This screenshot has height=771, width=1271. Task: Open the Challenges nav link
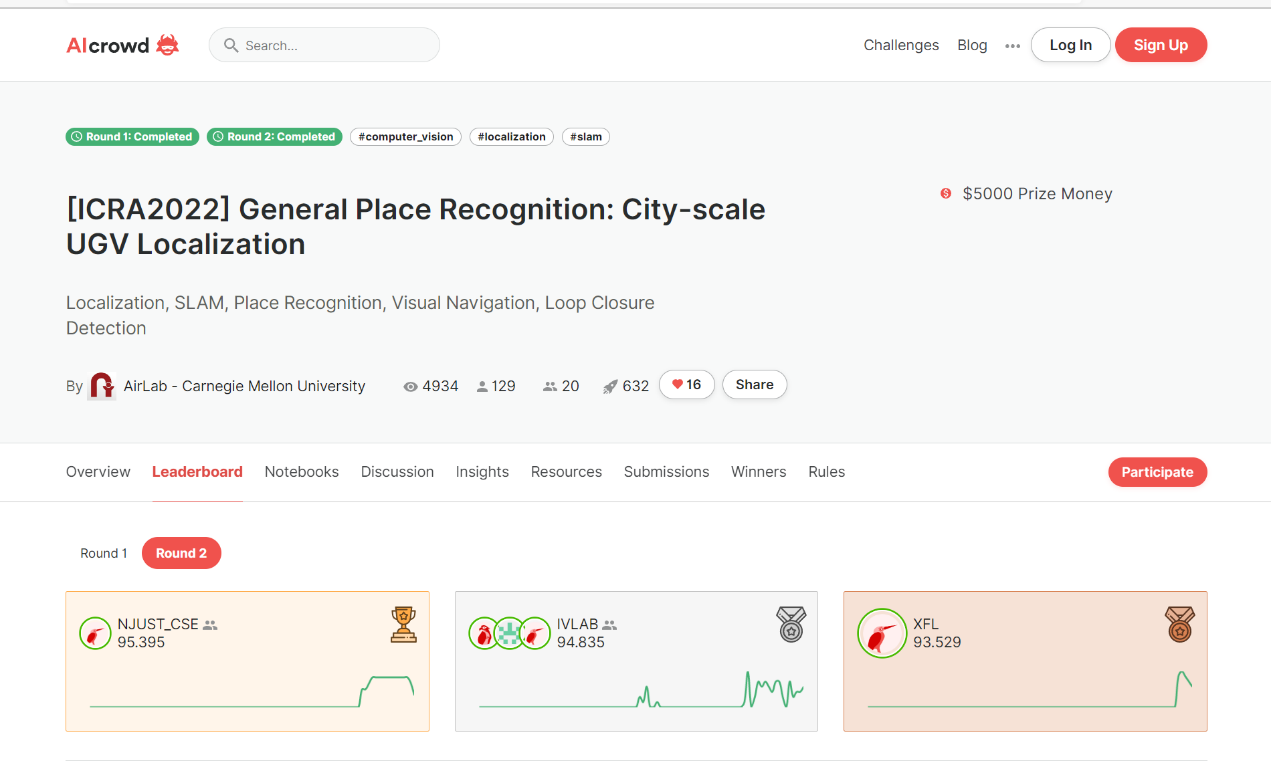[901, 45]
